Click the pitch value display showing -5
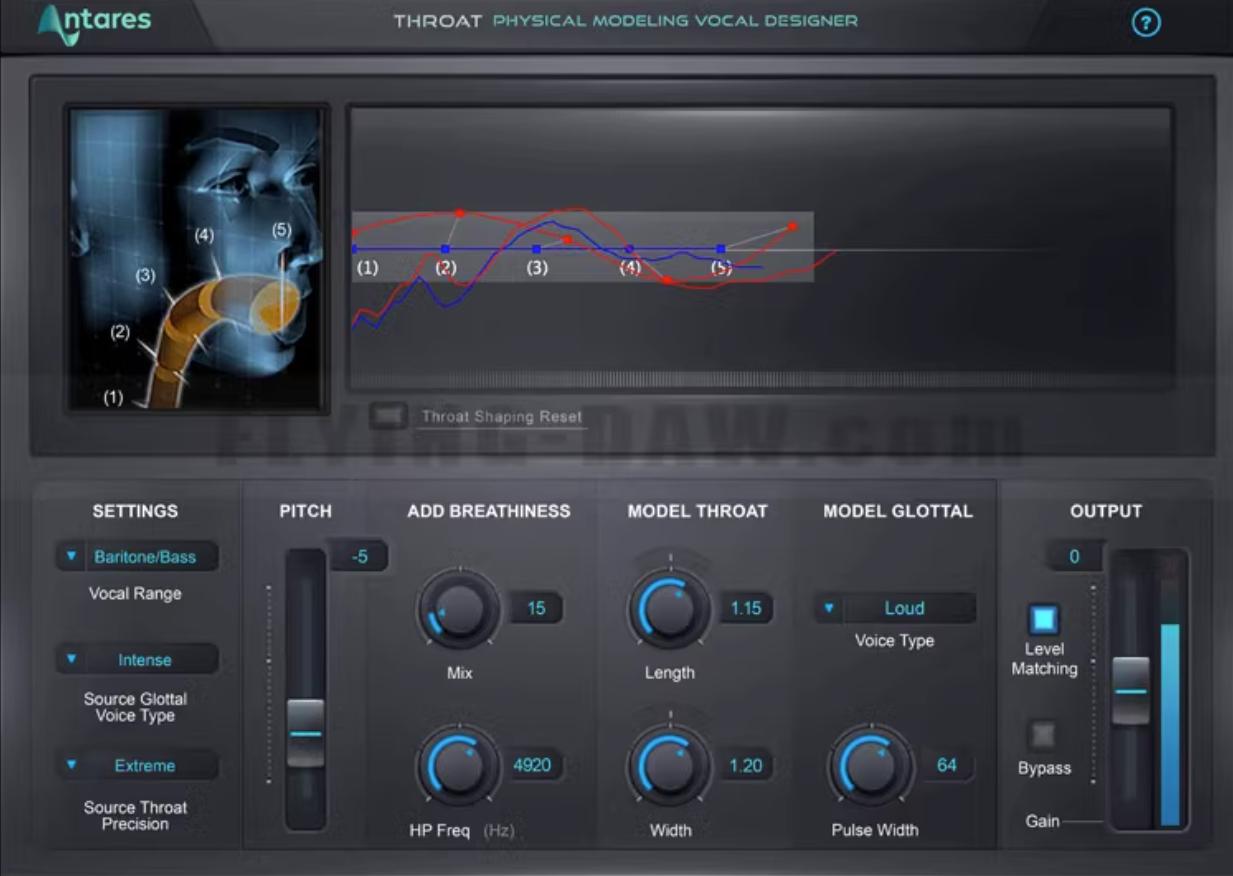 358,557
